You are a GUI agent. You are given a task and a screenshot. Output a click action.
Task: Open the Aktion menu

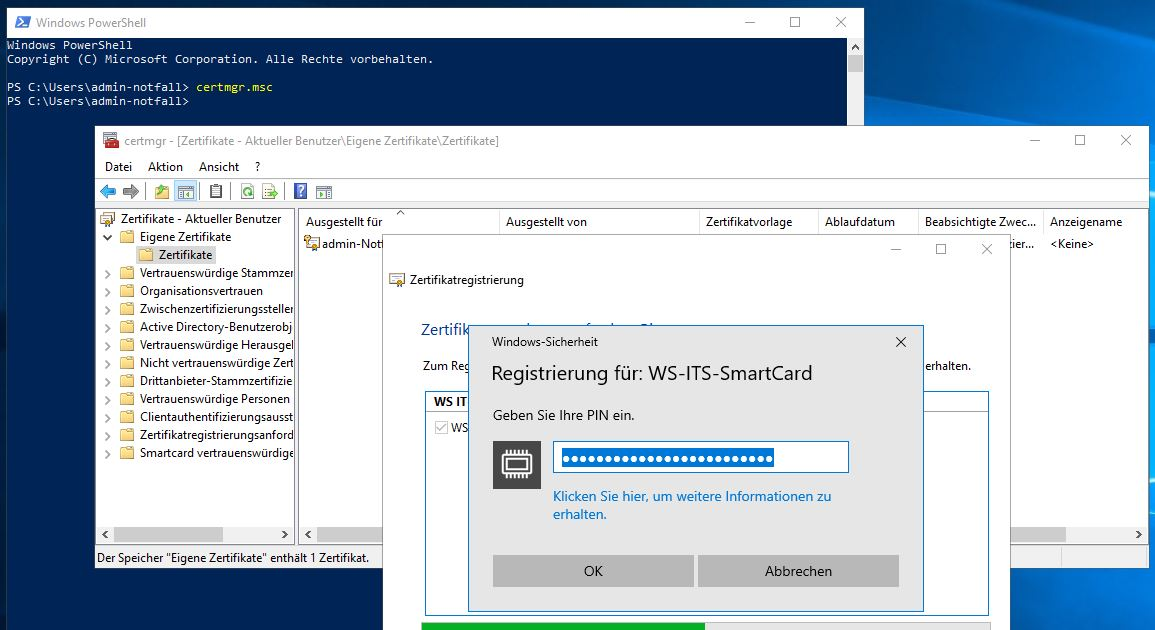(x=165, y=167)
